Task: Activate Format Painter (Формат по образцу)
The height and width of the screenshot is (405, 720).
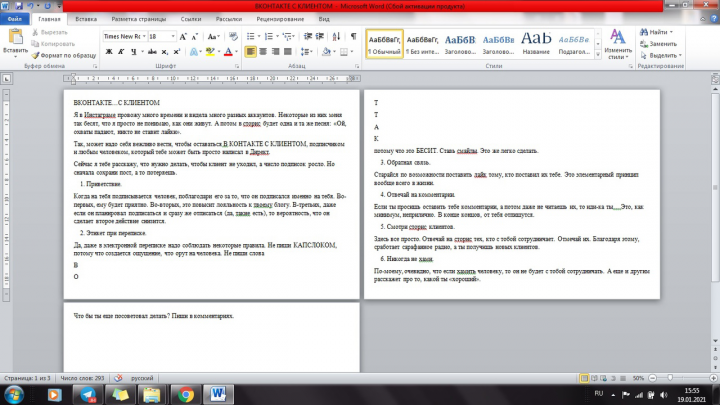Action: point(64,55)
